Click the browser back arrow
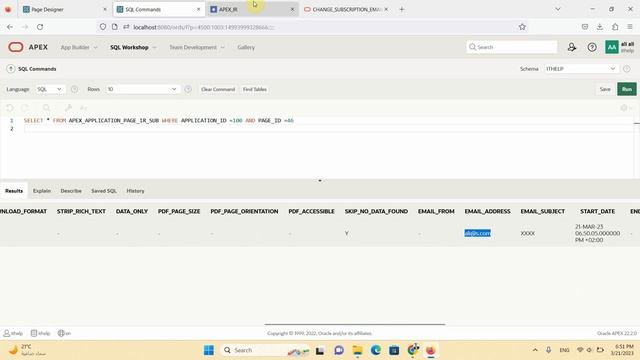This screenshot has width=640, height=360. [10, 27]
